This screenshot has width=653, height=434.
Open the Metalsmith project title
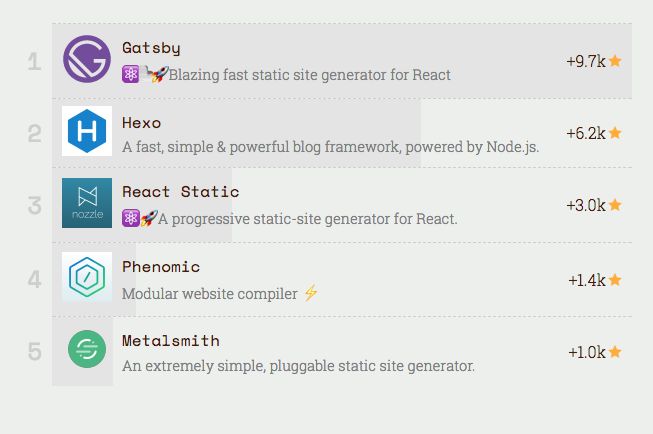[171, 341]
